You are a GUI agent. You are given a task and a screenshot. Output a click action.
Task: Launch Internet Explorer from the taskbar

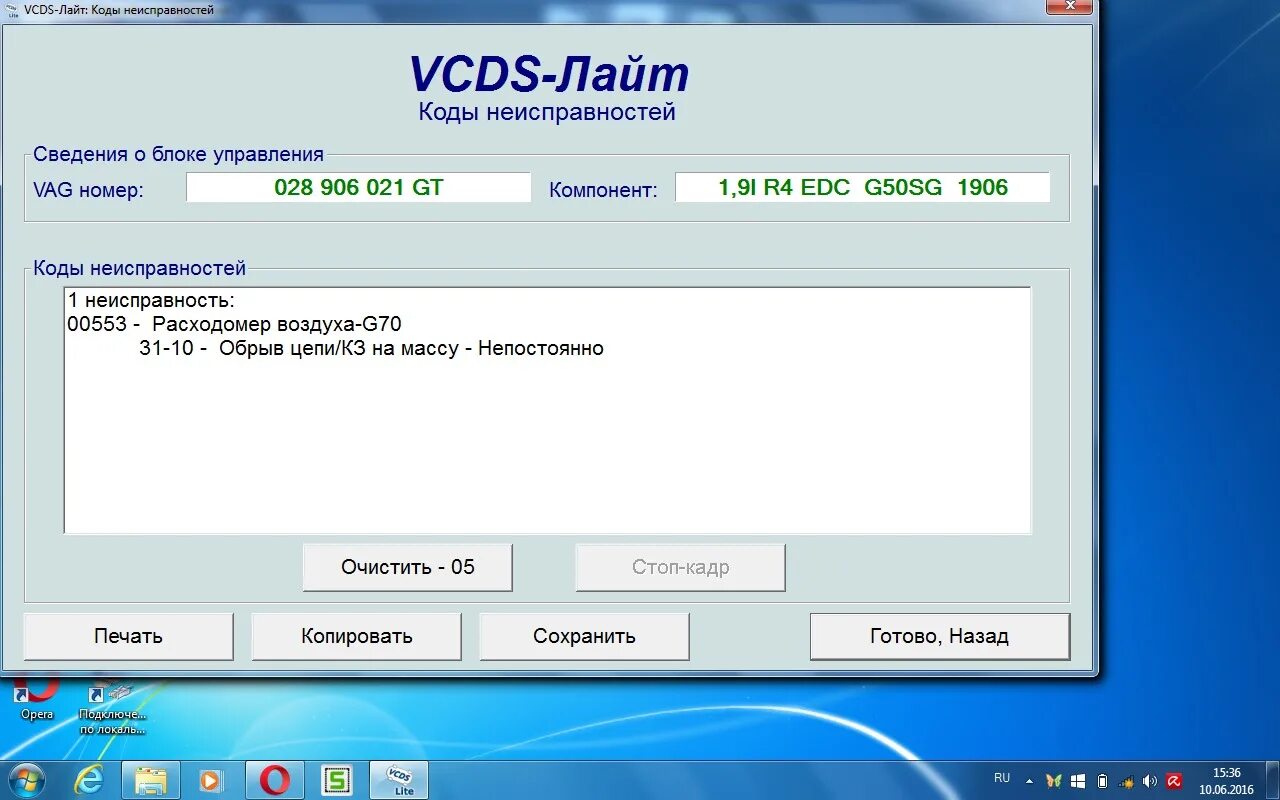pyautogui.click(x=89, y=780)
